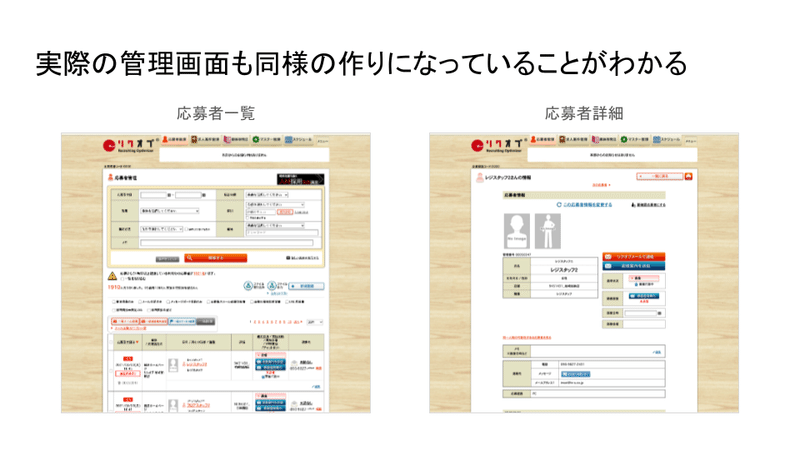Tick the checkbox beneath the small orange form button
This screenshot has width=800, height=450.
[x=248, y=218]
